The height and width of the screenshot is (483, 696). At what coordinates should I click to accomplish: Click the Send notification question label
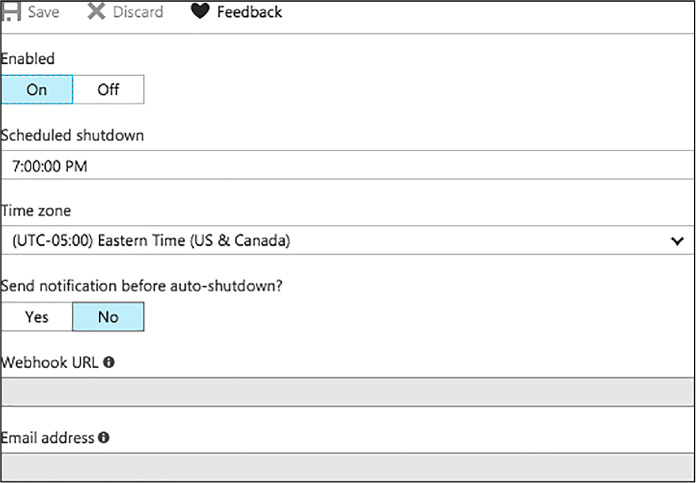coord(142,285)
